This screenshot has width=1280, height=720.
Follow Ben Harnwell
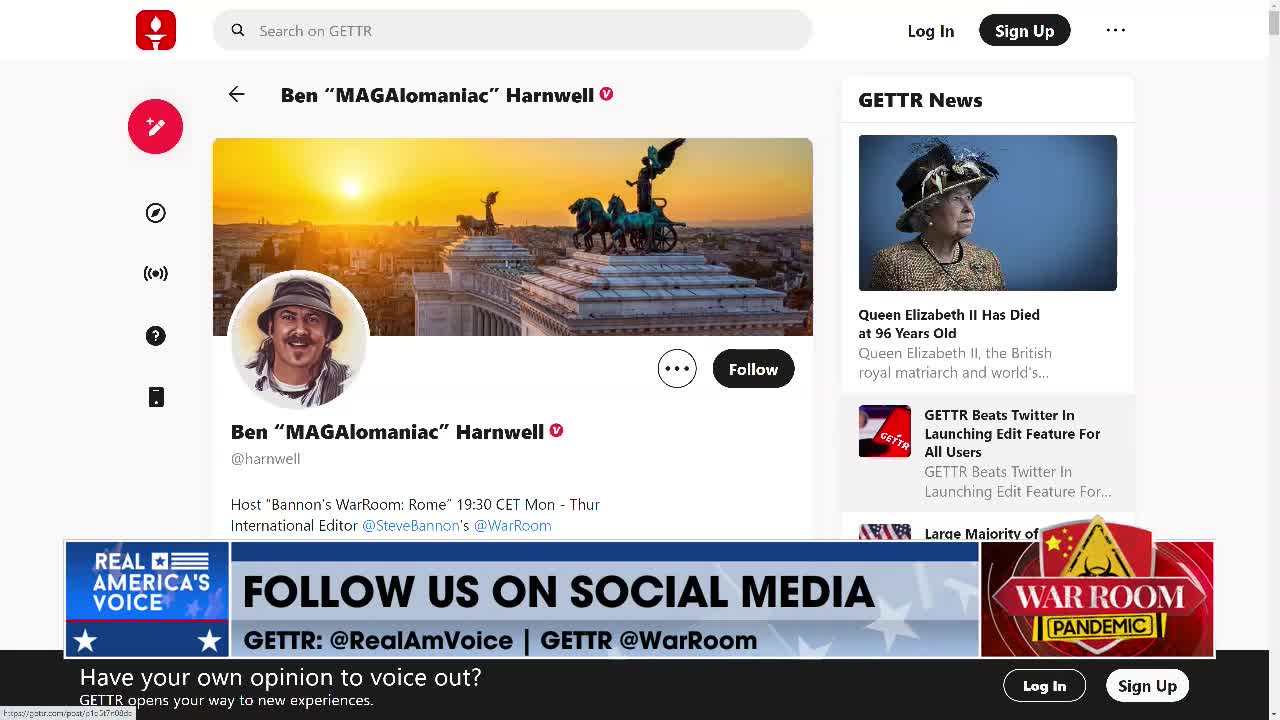pos(753,369)
